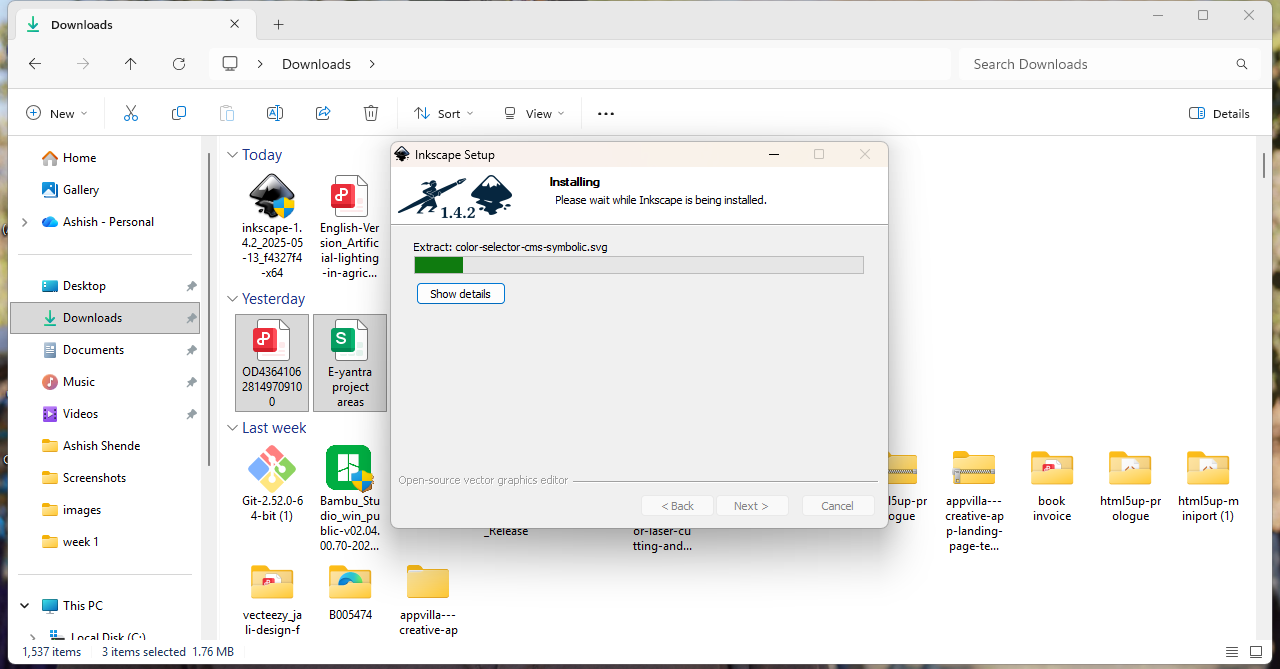Open the View dropdown menu
The width and height of the screenshot is (1280, 669).
click(x=534, y=113)
